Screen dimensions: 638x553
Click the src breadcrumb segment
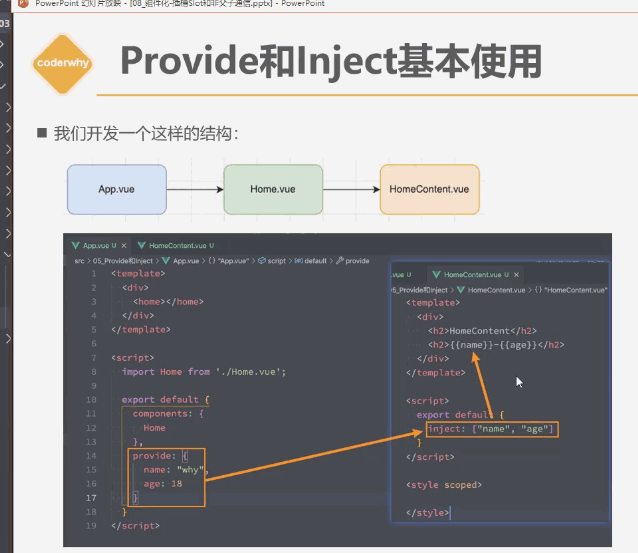(79, 260)
